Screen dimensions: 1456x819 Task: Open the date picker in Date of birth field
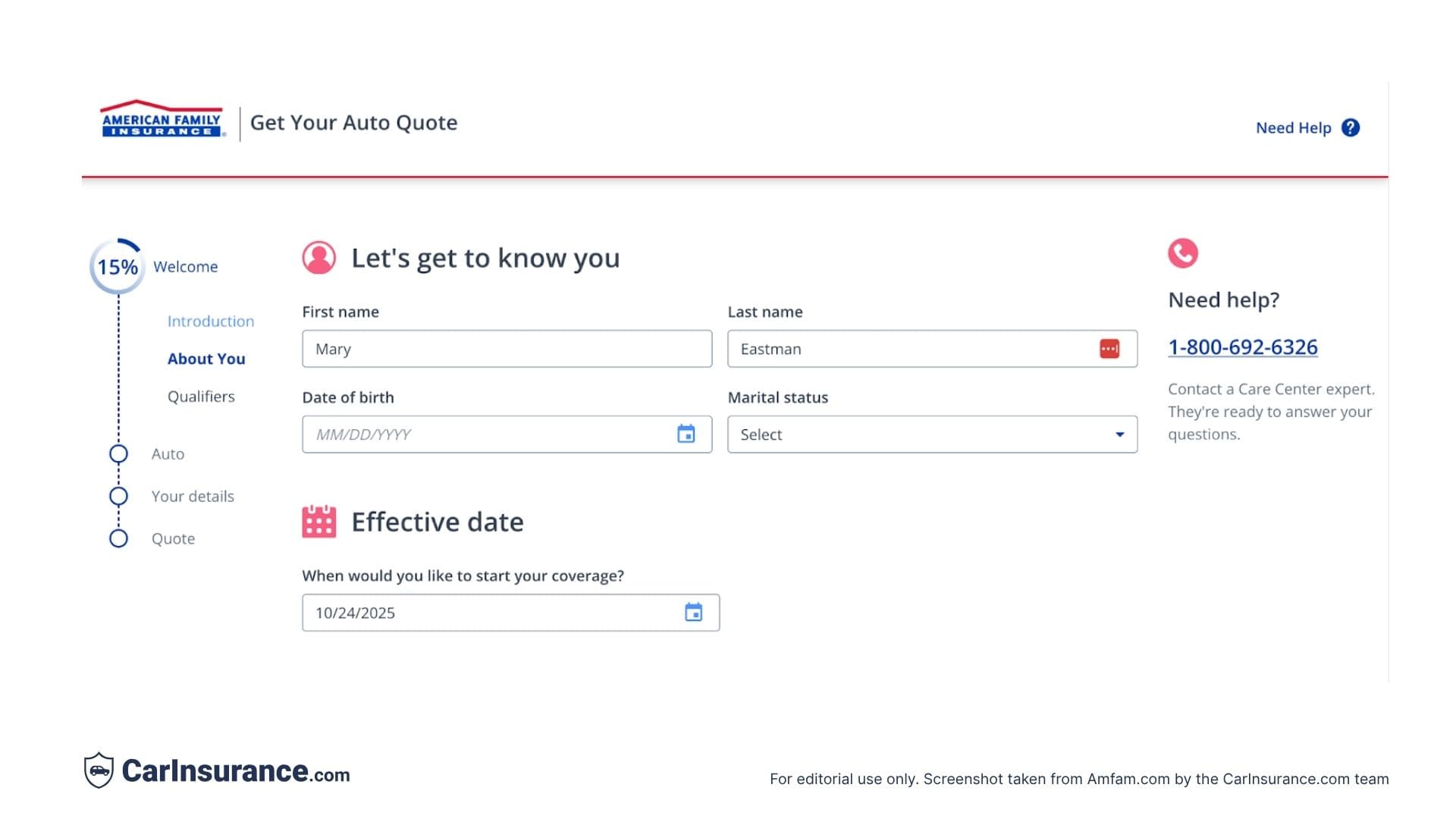click(x=687, y=434)
